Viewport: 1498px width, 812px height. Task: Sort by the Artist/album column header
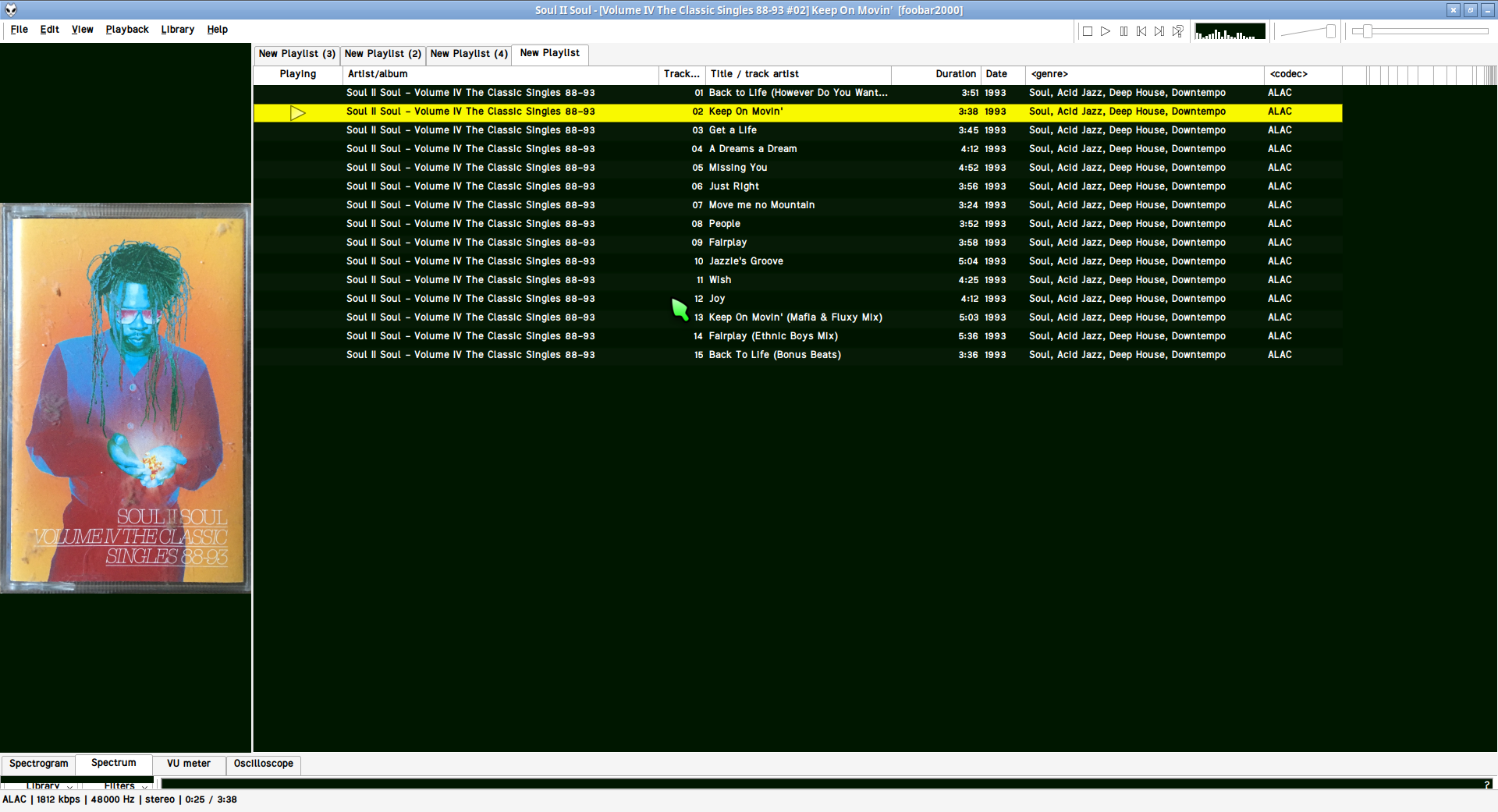pyautogui.click(x=501, y=74)
